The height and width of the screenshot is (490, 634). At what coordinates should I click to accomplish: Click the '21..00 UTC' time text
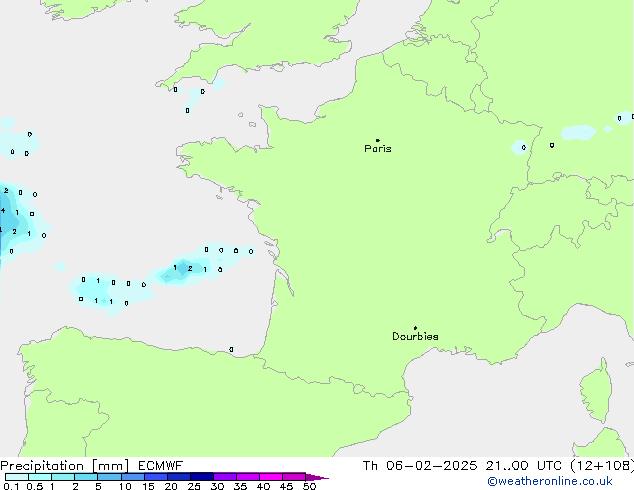(x=524, y=466)
